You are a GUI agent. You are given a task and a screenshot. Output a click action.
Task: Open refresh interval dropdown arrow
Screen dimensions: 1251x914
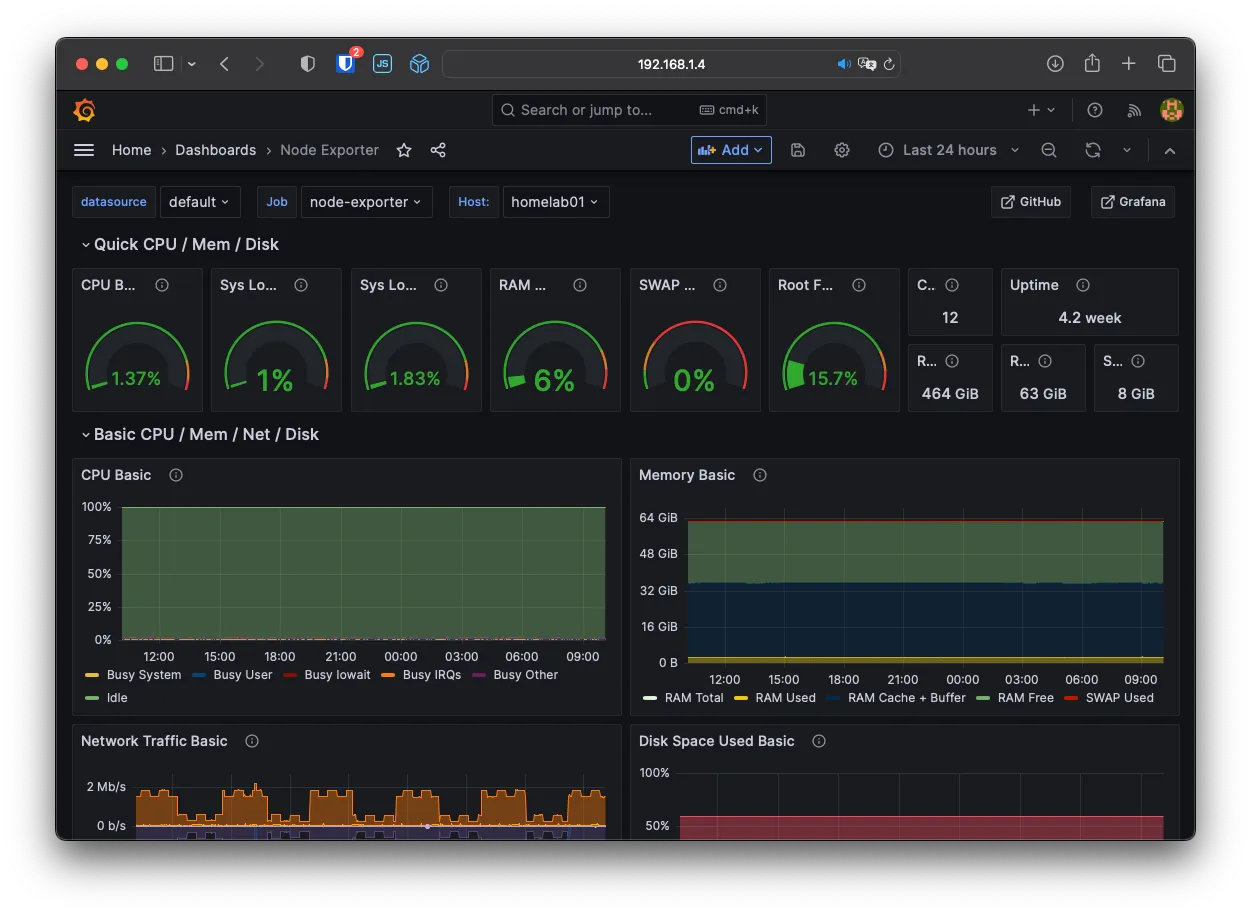click(1127, 150)
